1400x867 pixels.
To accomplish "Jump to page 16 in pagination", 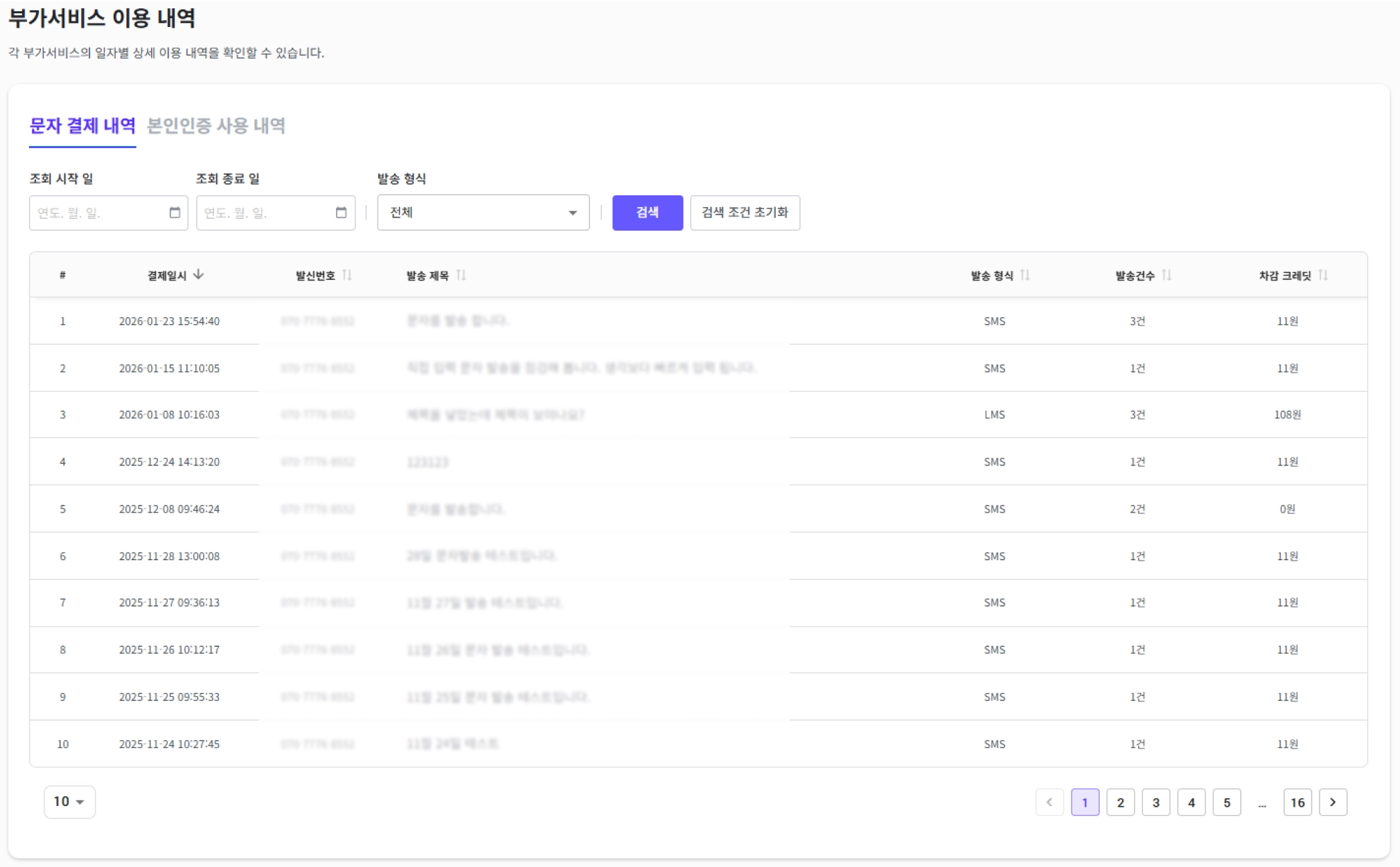I will [x=1297, y=802].
